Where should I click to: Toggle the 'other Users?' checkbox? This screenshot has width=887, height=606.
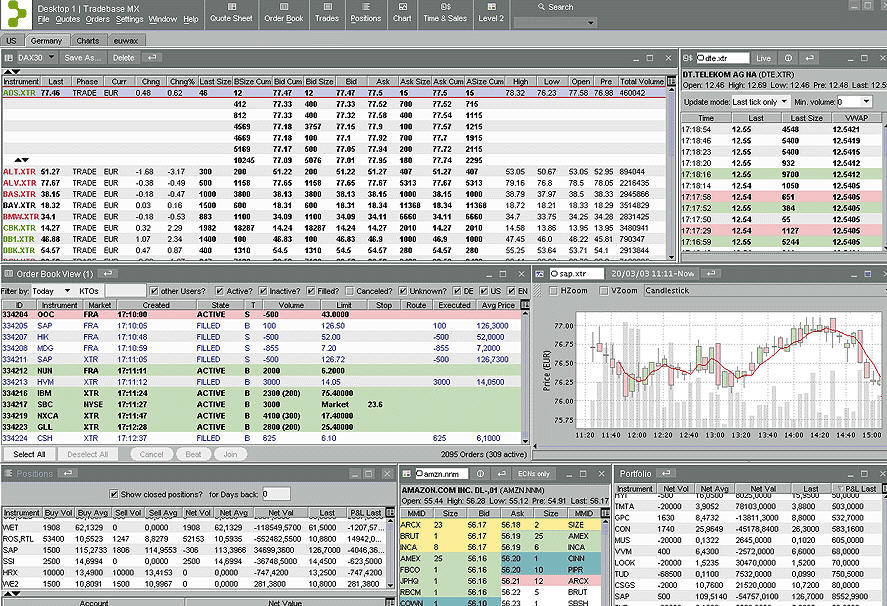(154, 291)
